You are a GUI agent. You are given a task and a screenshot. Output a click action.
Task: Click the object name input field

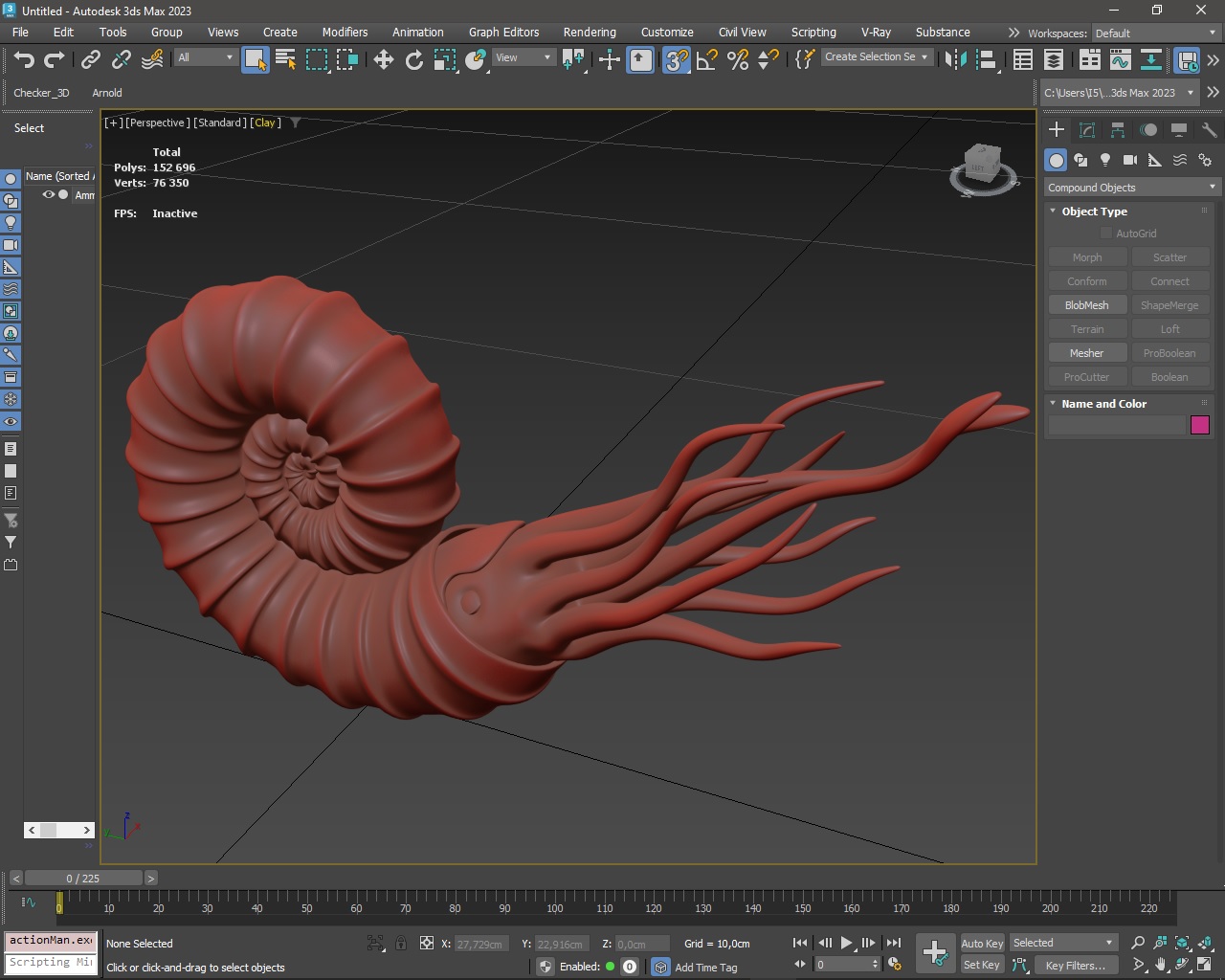click(x=1117, y=425)
